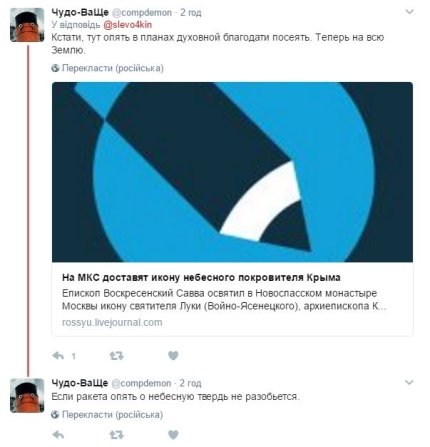This screenshot has width=430, height=447.
Task: Open the first tweet's chevron options menu
Action: point(409,12)
